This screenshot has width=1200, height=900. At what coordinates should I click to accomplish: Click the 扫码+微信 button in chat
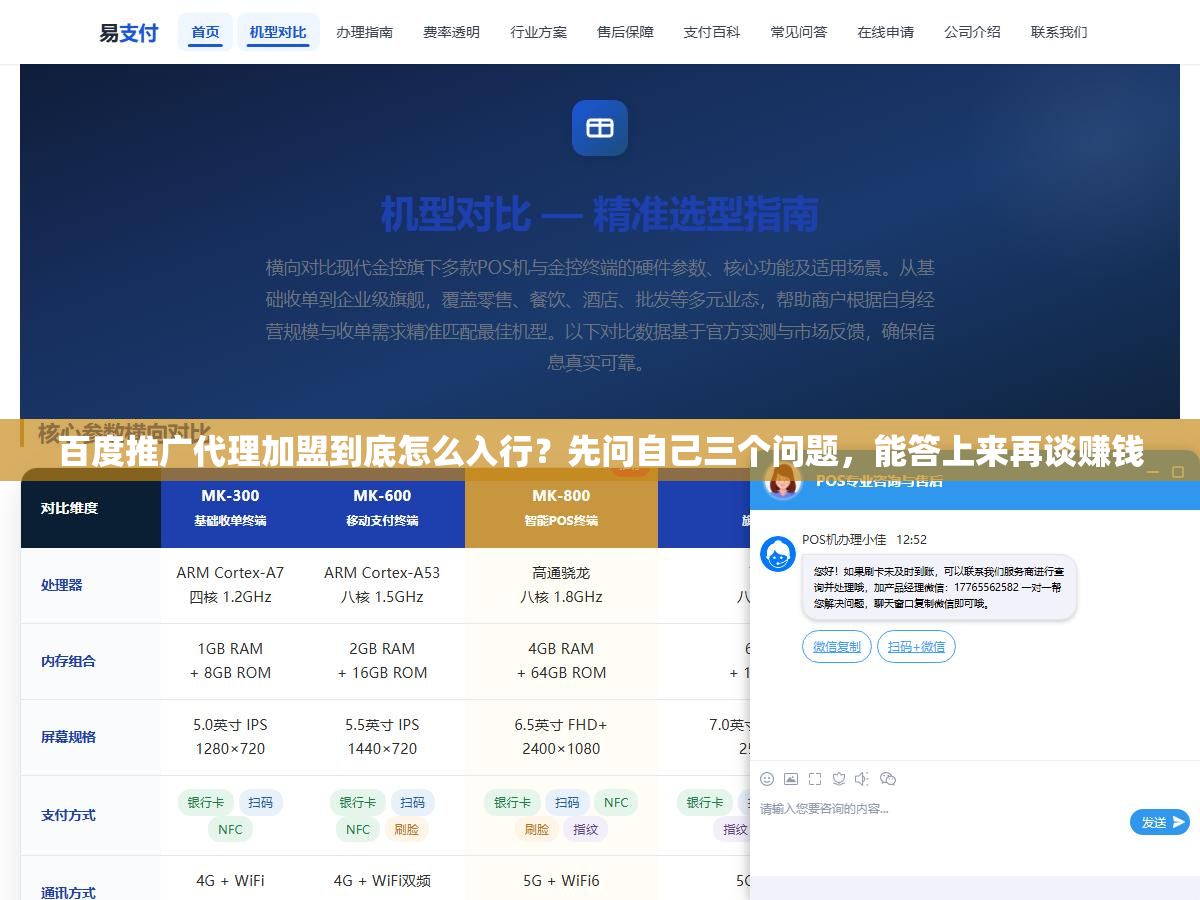(916, 647)
